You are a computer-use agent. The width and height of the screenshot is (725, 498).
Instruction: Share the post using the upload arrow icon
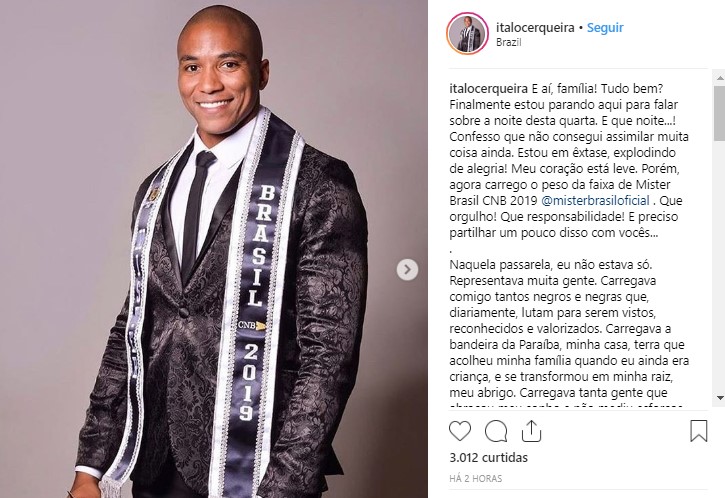pyautogui.click(x=531, y=431)
